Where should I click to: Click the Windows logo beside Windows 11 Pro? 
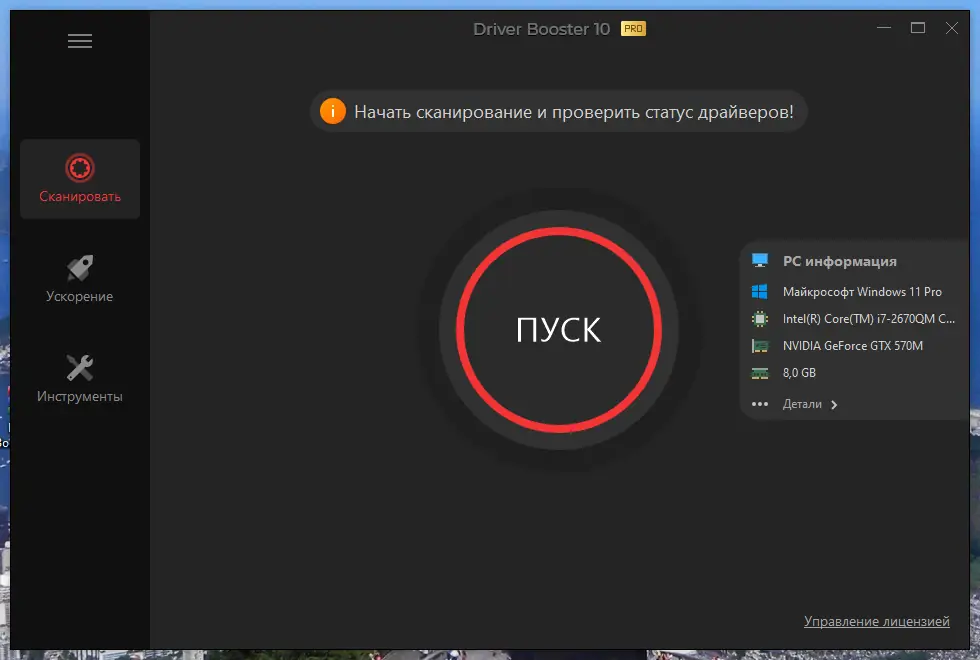tap(760, 291)
